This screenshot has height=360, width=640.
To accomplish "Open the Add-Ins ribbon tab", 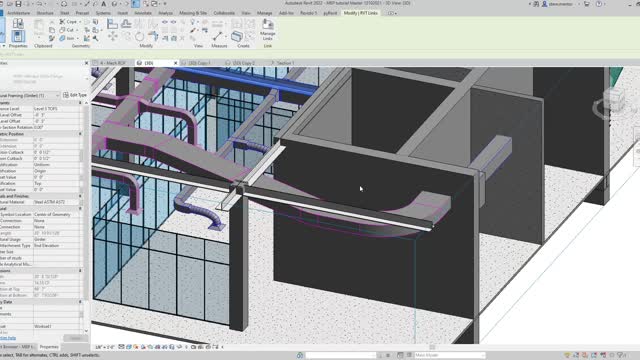I will tap(286, 13).
